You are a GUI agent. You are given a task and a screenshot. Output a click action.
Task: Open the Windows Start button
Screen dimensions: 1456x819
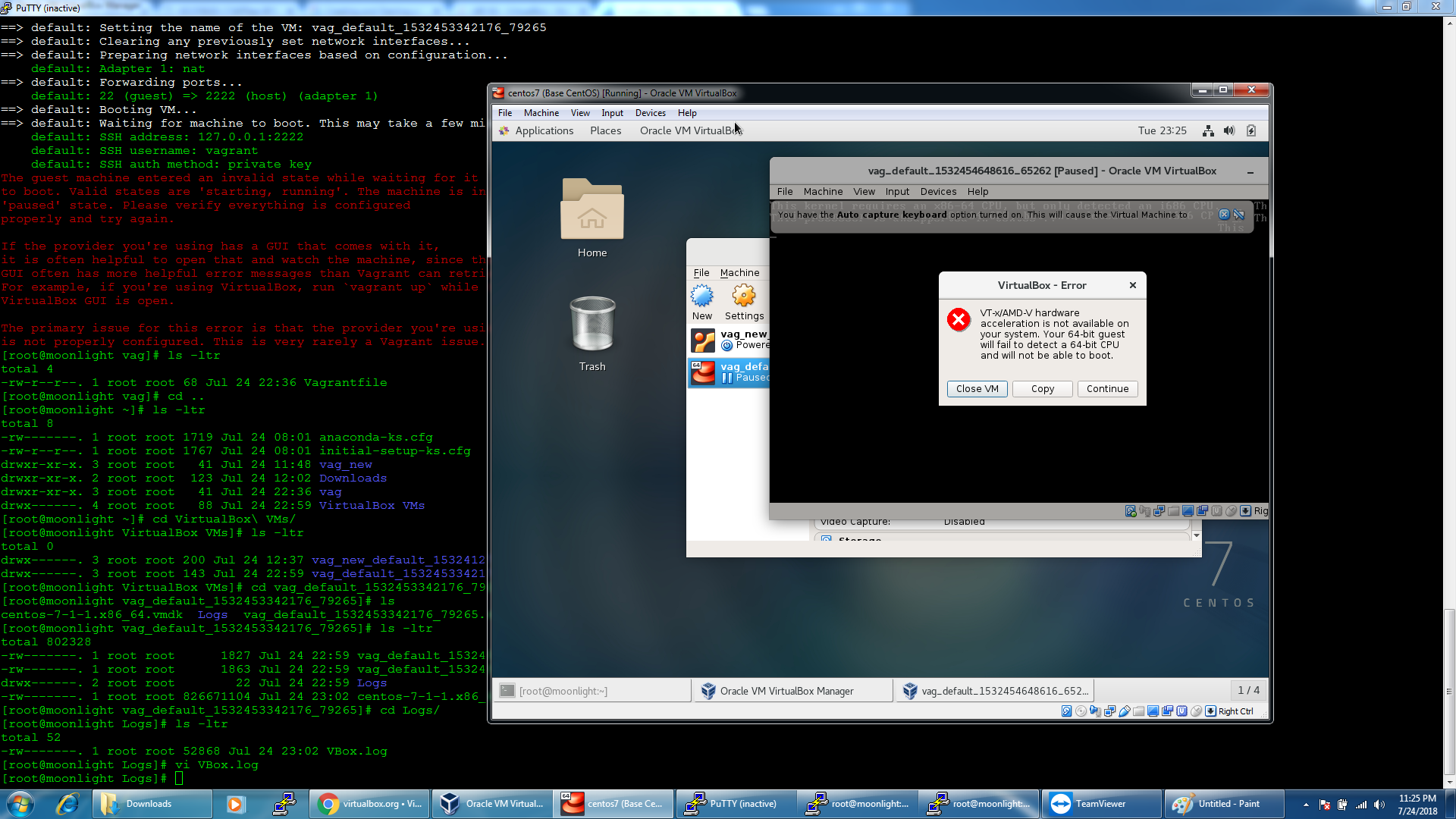pyautogui.click(x=20, y=804)
